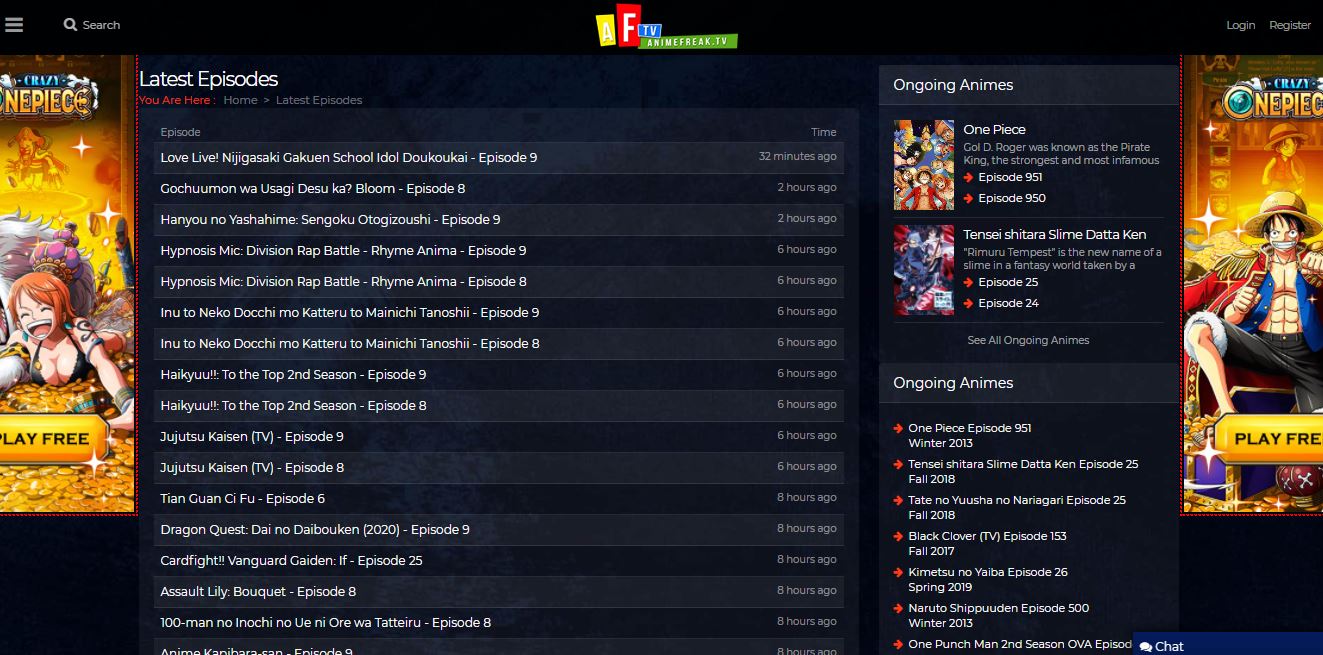Open Hypnosis Mic Rhyme Anima Episode 8
The image size is (1323, 655).
343,281
